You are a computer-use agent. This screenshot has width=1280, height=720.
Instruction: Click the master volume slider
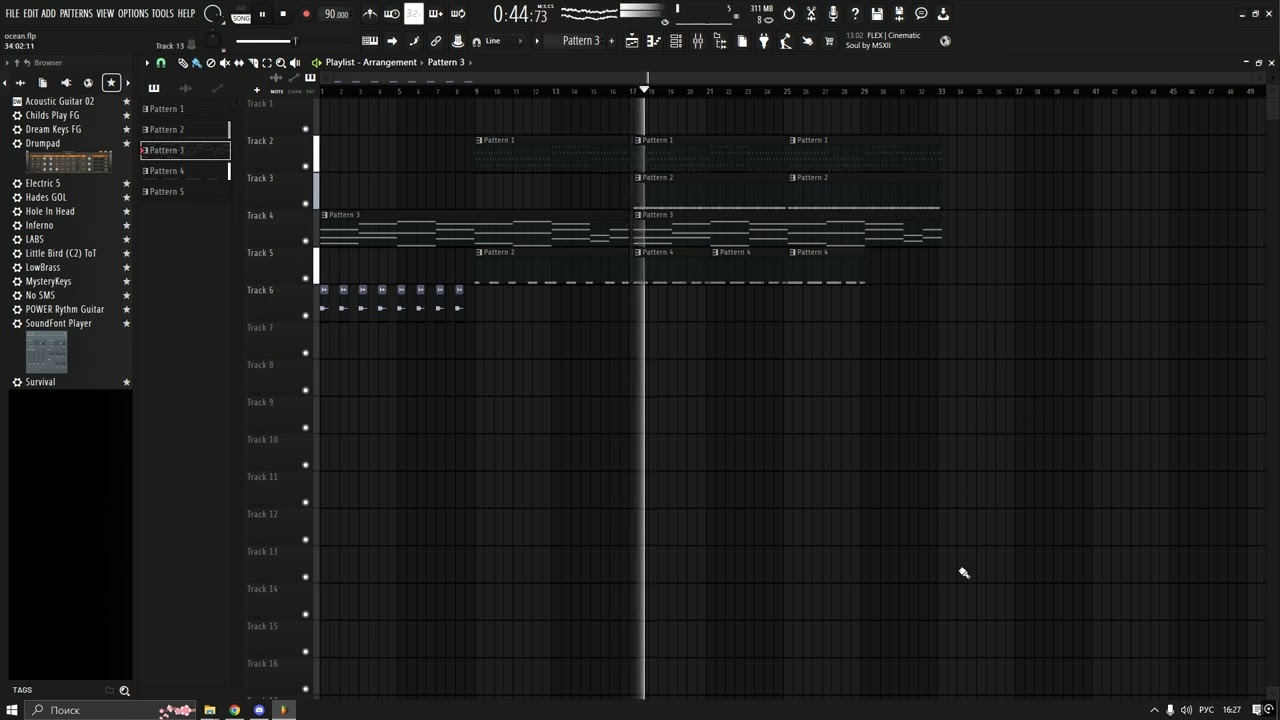coord(266,41)
